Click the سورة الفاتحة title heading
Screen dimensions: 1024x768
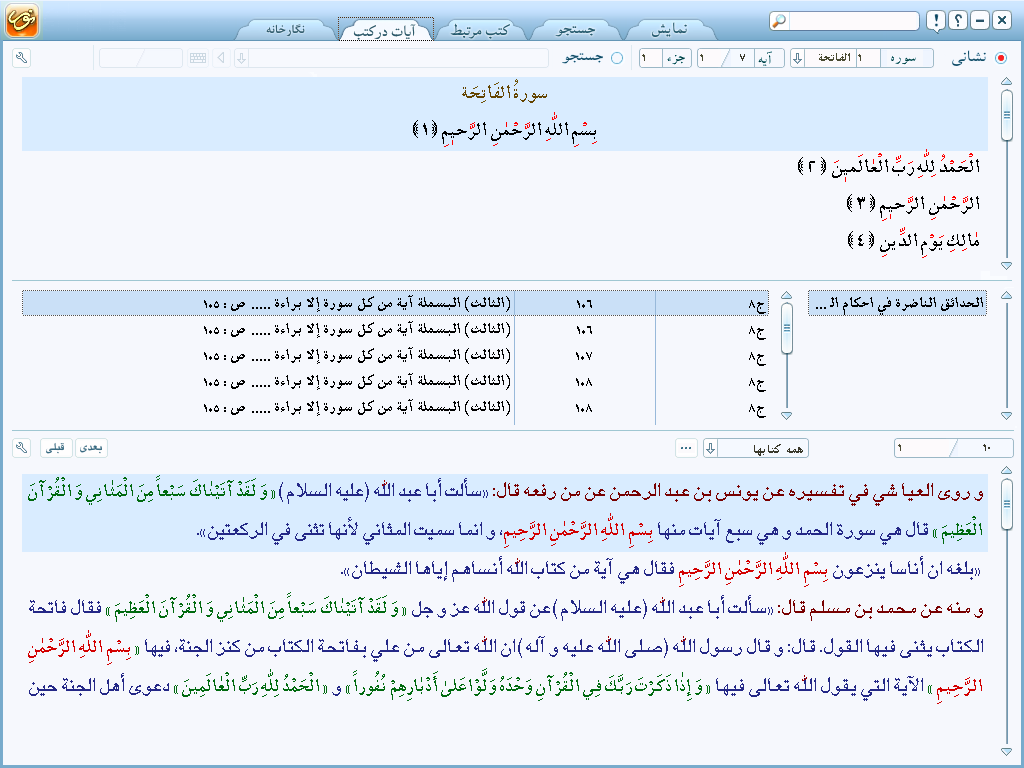point(504,93)
